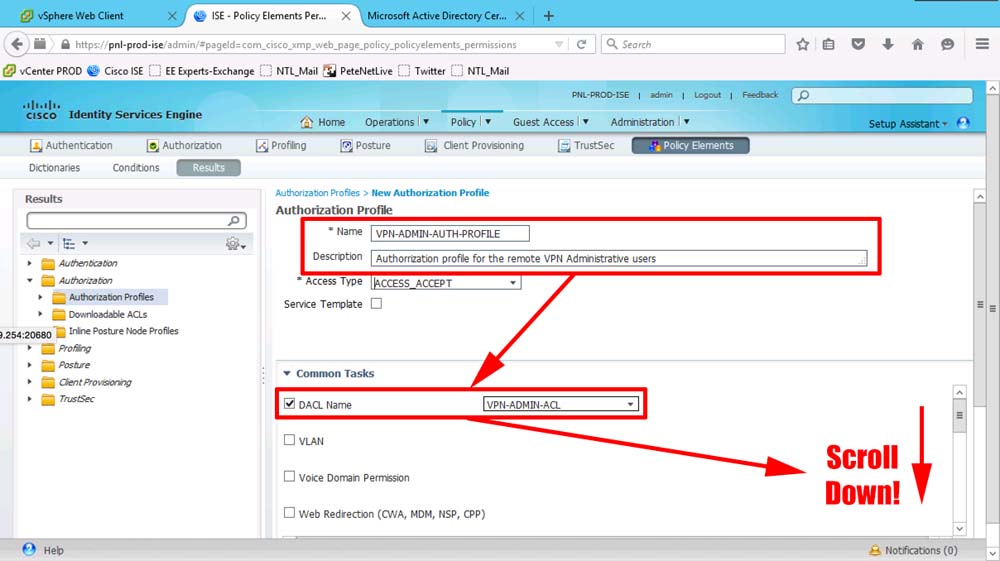
Task: Open the Authorization Profiles breadcrumb link
Action: click(x=318, y=193)
